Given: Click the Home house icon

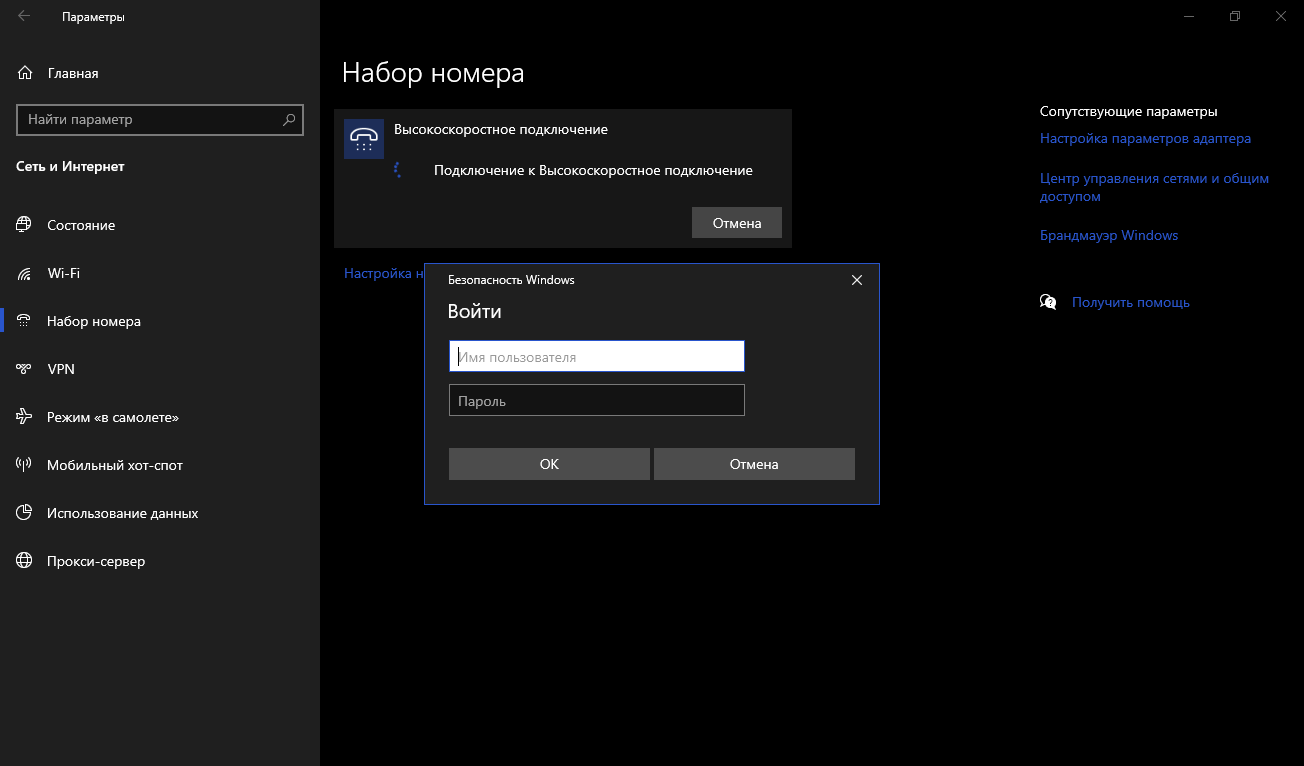Looking at the screenshot, I should (x=25, y=73).
